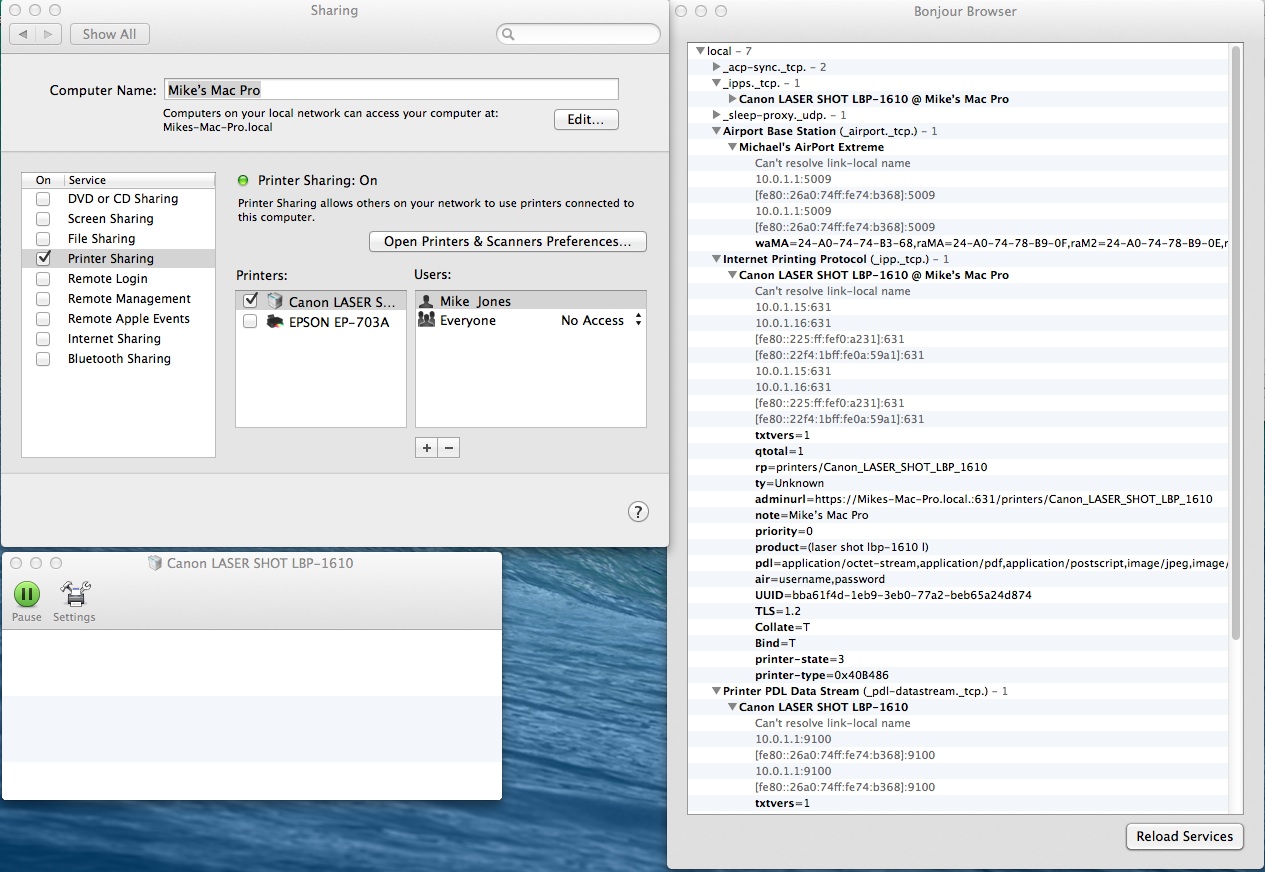
Task: Select Mike Jones user icon
Action: 426,301
